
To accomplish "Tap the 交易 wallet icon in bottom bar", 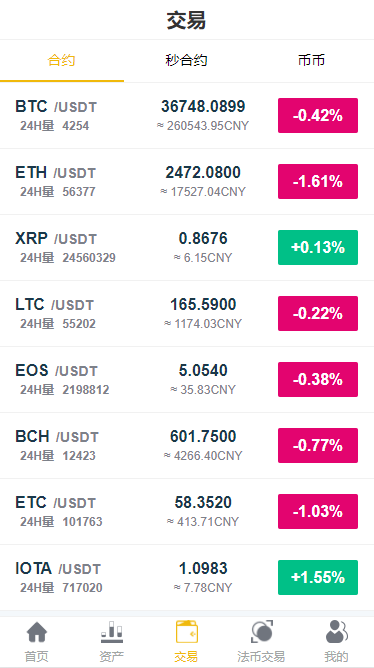I will click(187, 632).
